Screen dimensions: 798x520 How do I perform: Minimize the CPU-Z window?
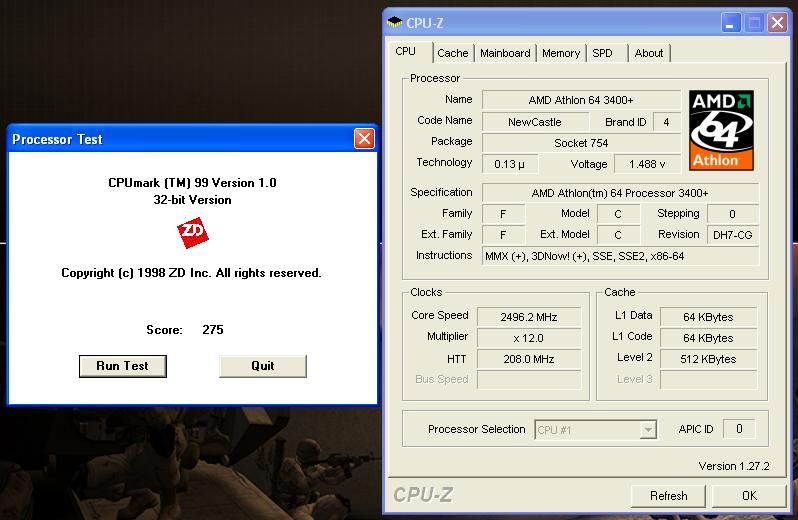tap(730, 23)
